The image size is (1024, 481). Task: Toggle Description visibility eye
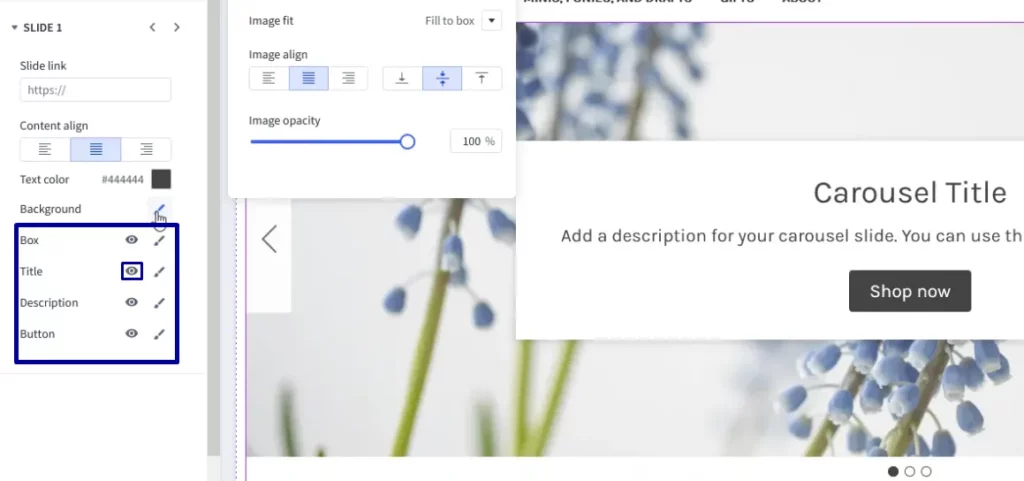point(132,302)
